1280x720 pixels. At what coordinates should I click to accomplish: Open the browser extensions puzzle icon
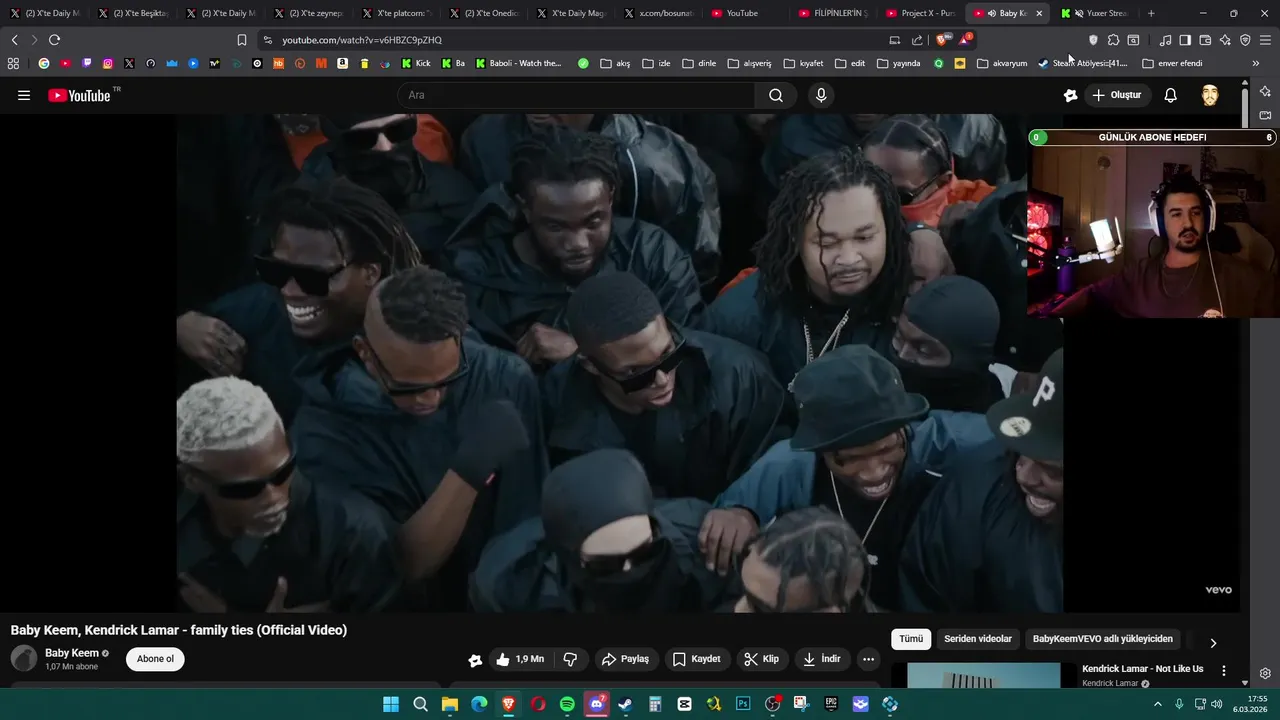[1113, 40]
